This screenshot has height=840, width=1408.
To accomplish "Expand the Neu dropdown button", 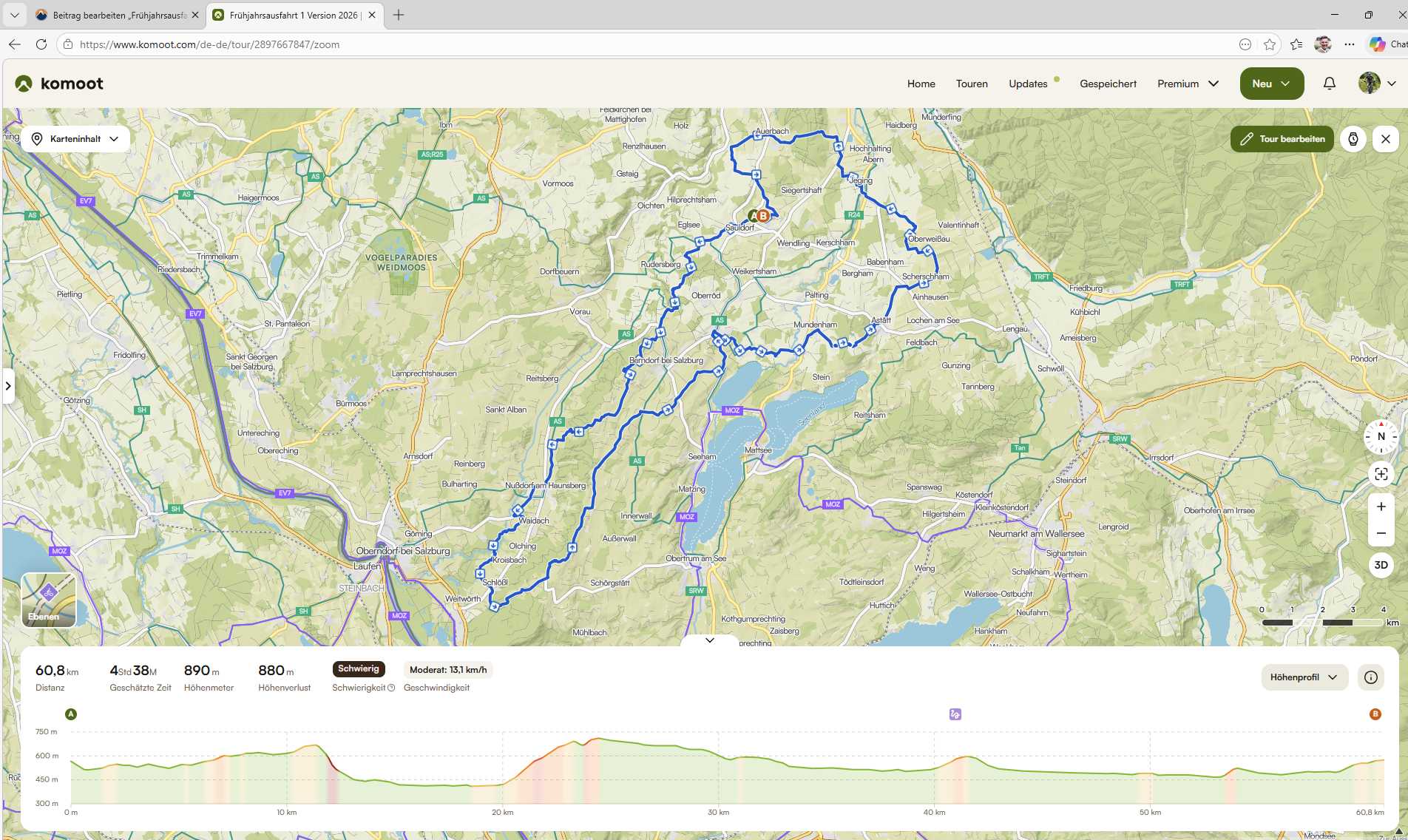I will [1271, 84].
